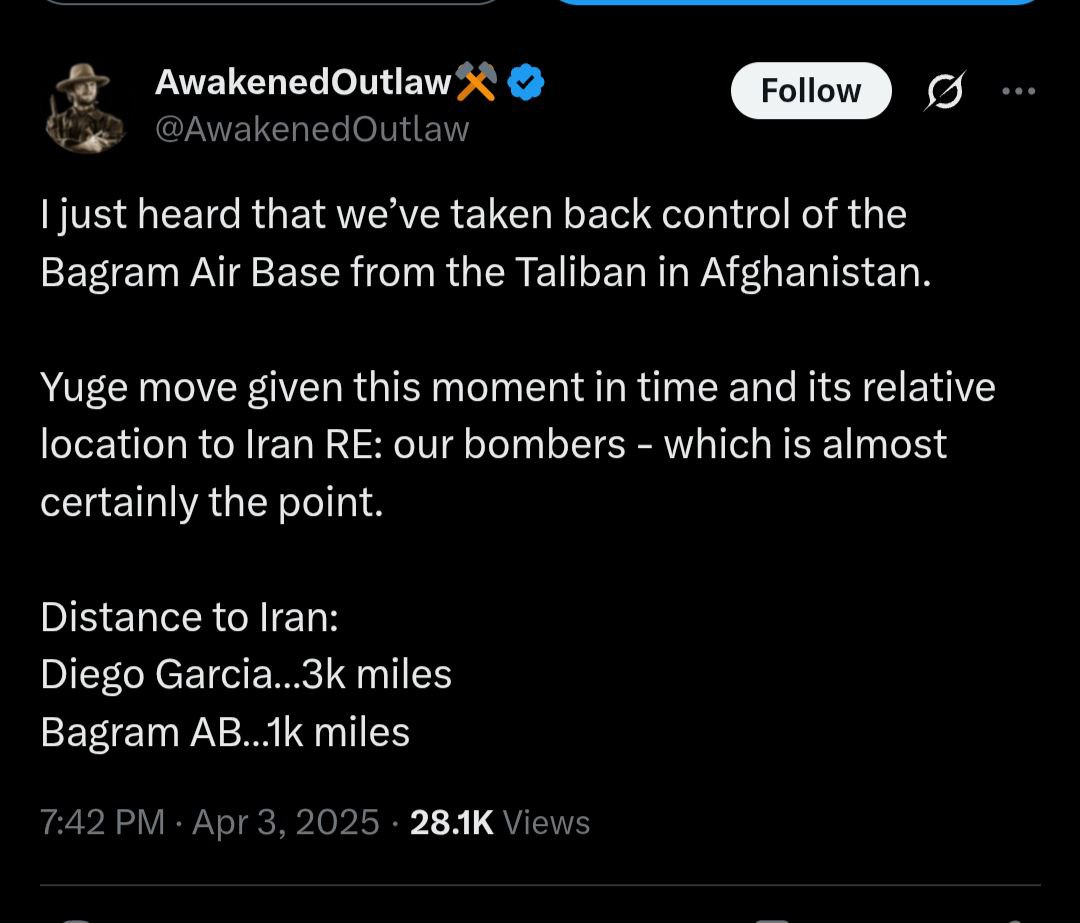Click the Apr 3, 2025 date
This screenshot has width=1080, height=923.
pyautogui.click(x=286, y=822)
